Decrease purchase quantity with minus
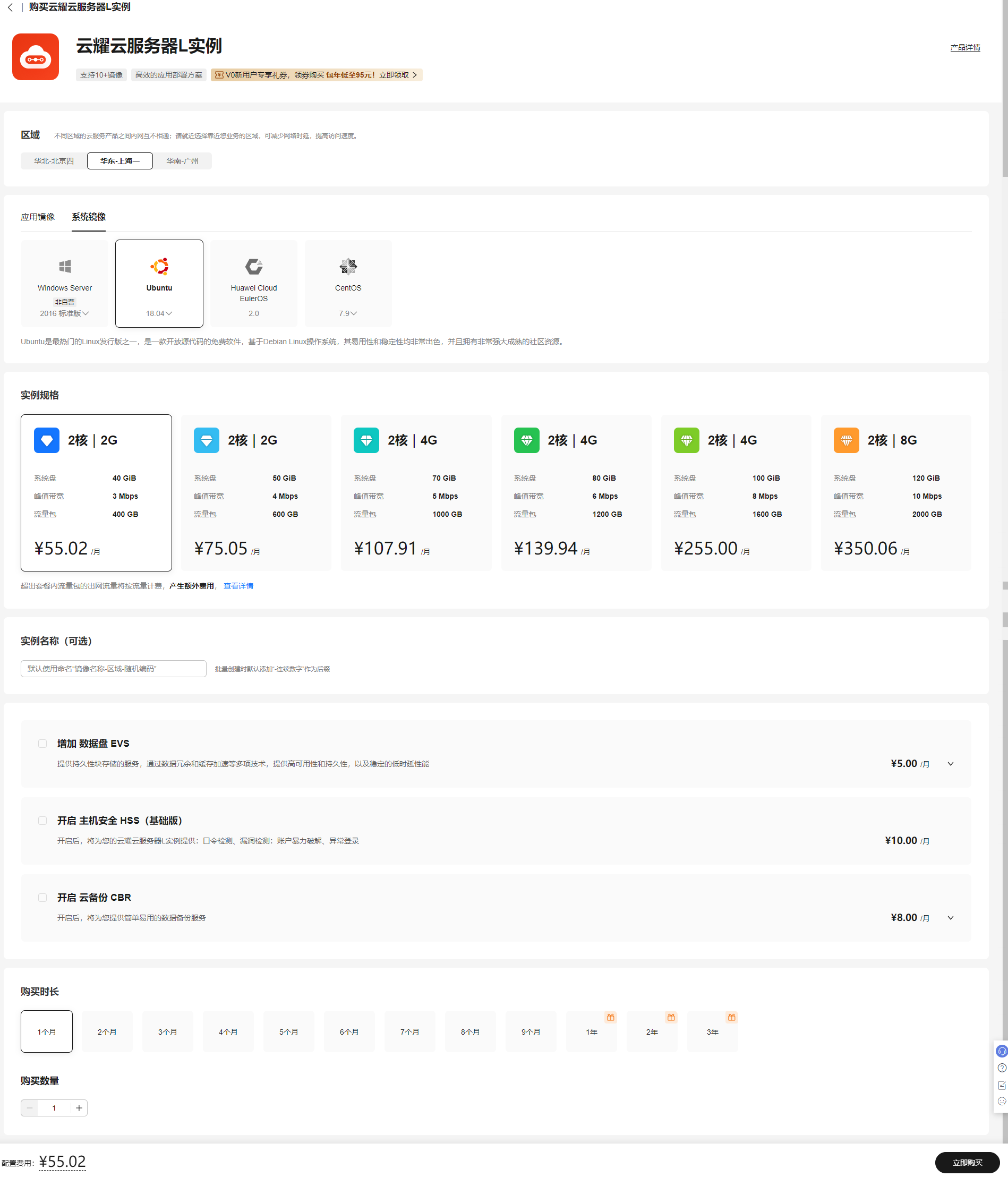 coord(30,1108)
